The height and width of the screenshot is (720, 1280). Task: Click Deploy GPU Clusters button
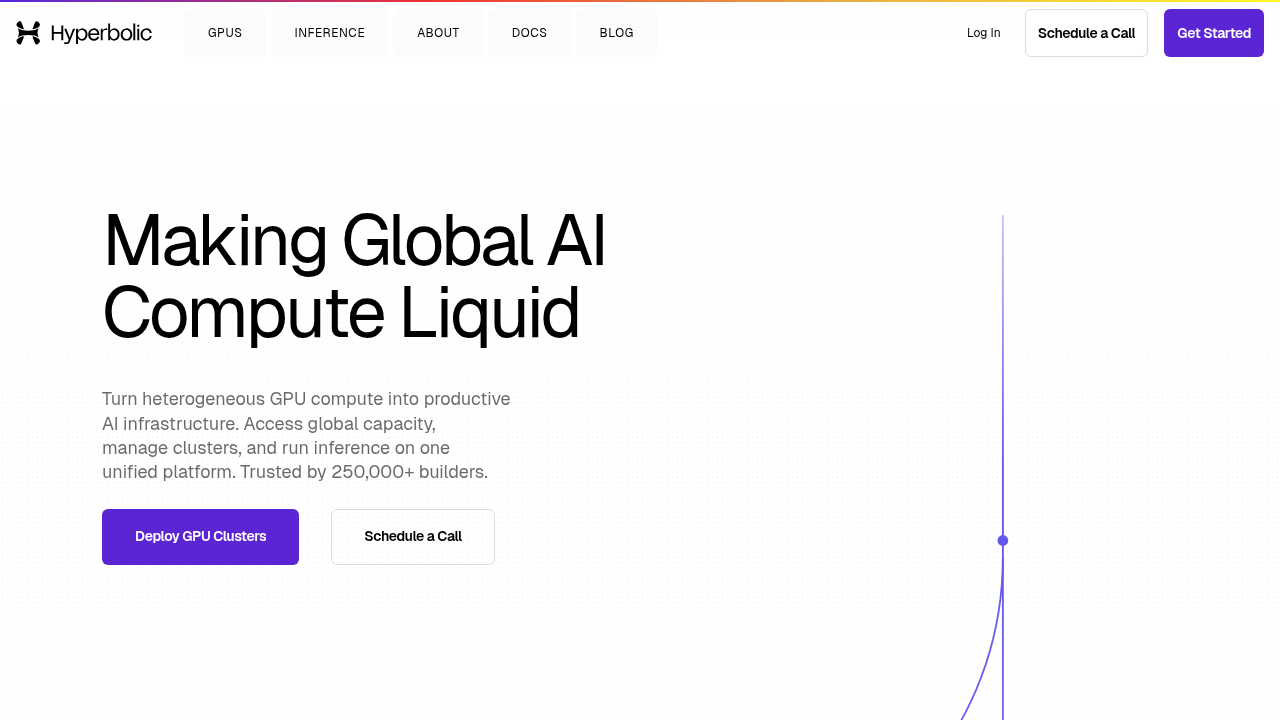click(200, 537)
